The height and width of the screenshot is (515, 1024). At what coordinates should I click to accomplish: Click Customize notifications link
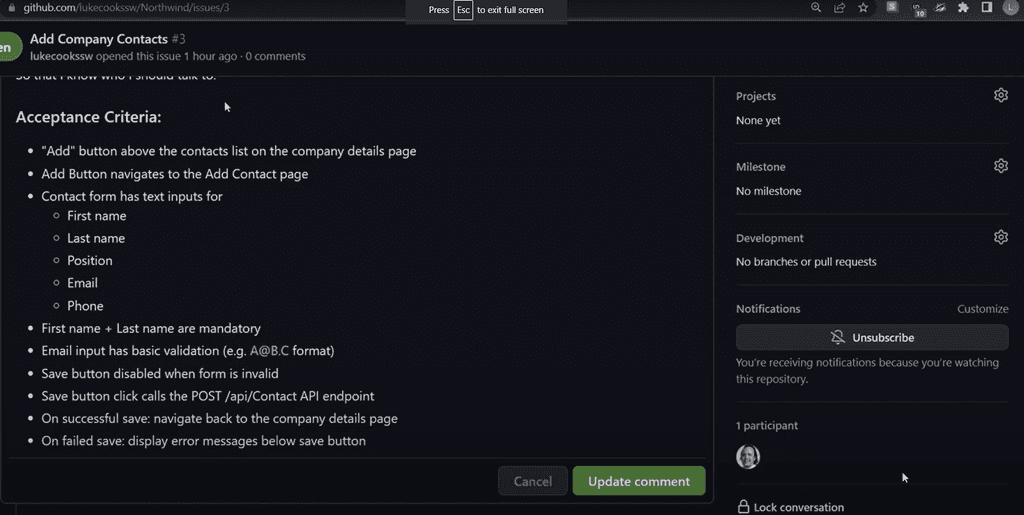pyautogui.click(x=982, y=309)
